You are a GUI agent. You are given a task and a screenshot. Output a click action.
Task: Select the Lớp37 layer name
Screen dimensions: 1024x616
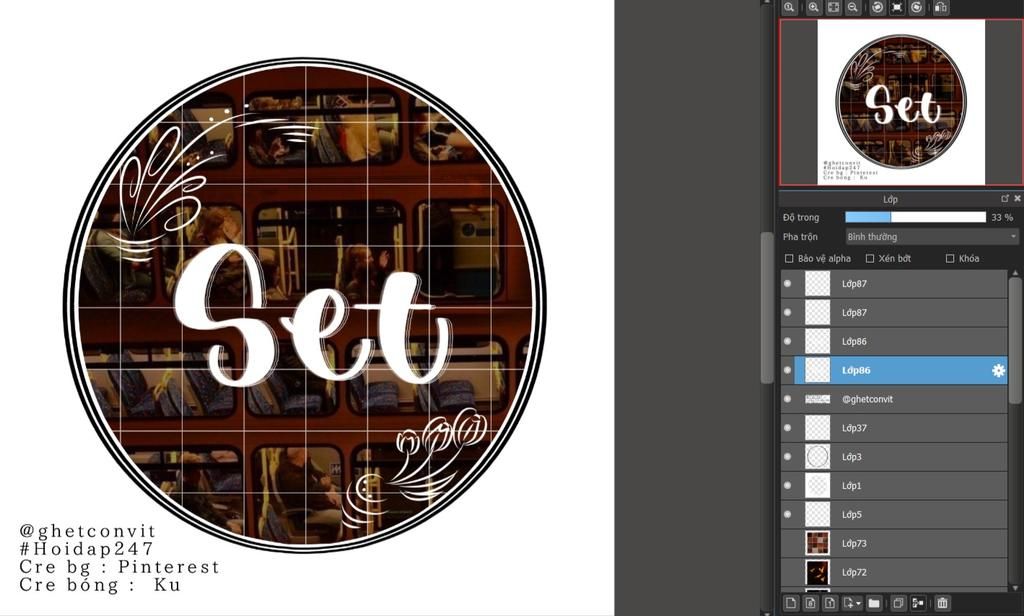point(854,428)
